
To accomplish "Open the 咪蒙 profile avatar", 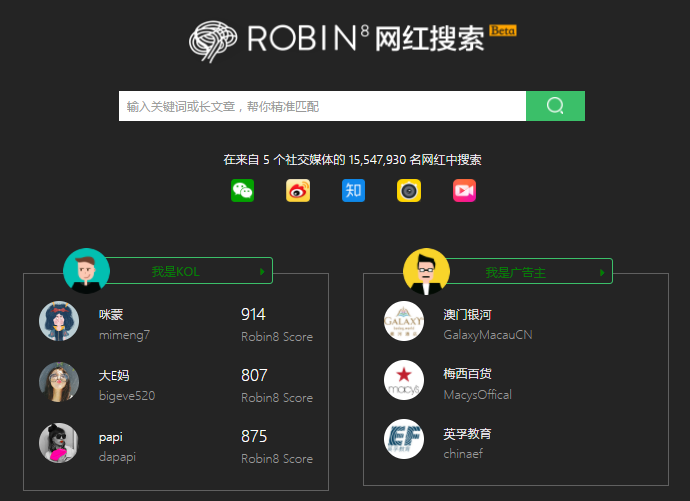I will (x=59, y=321).
